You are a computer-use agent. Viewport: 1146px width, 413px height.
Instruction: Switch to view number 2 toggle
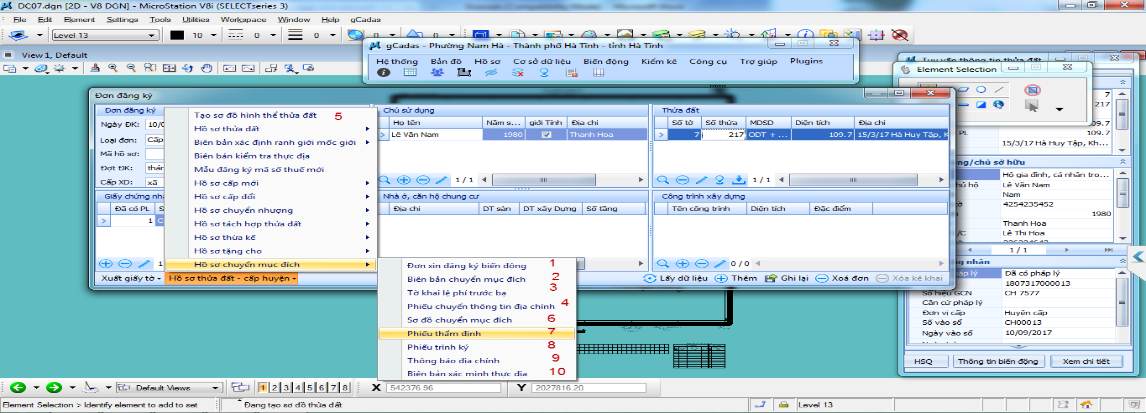(x=275, y=387)
